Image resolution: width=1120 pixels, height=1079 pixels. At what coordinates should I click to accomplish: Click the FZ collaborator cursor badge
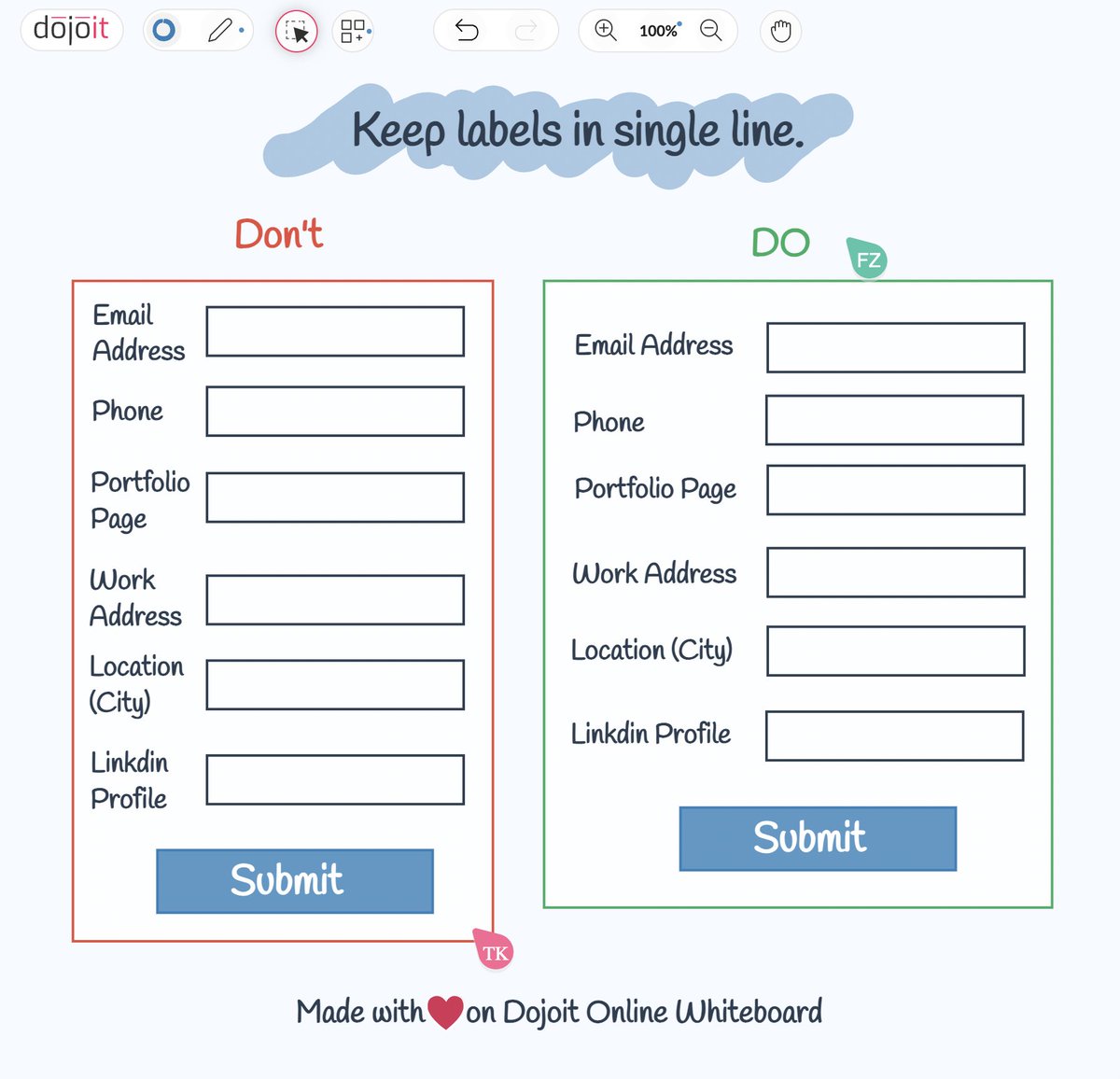coord(866,258)
